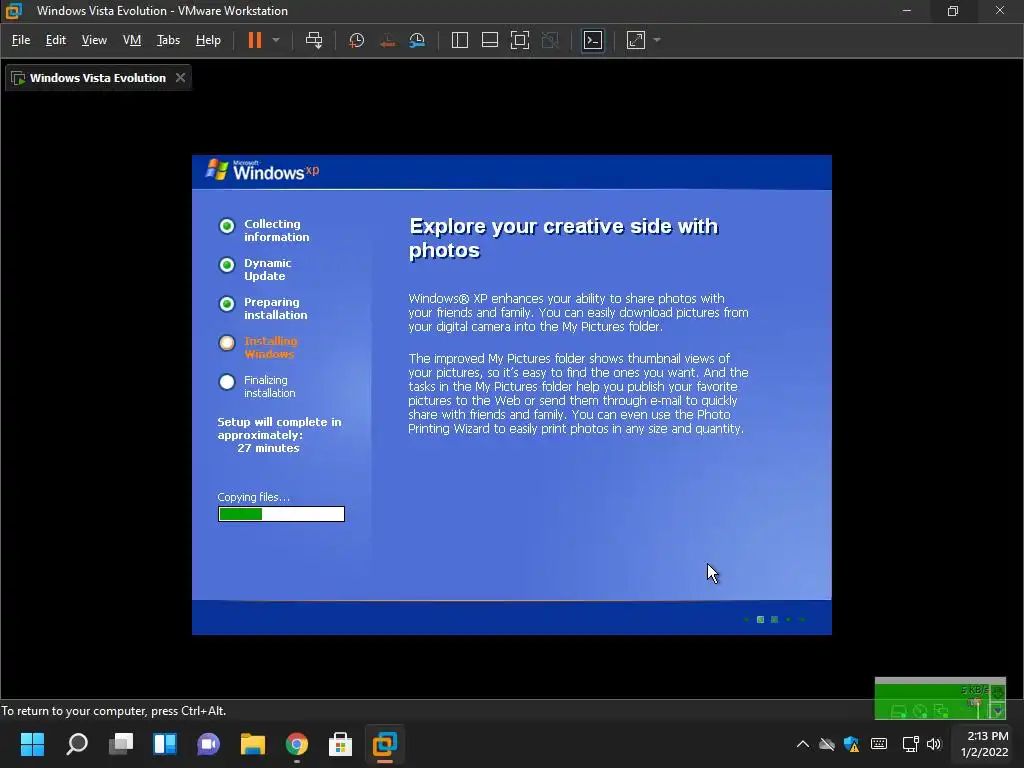This screenshot has height=768, width=1024.
Task: Open the Edit menu
Action: coord(56,40)
